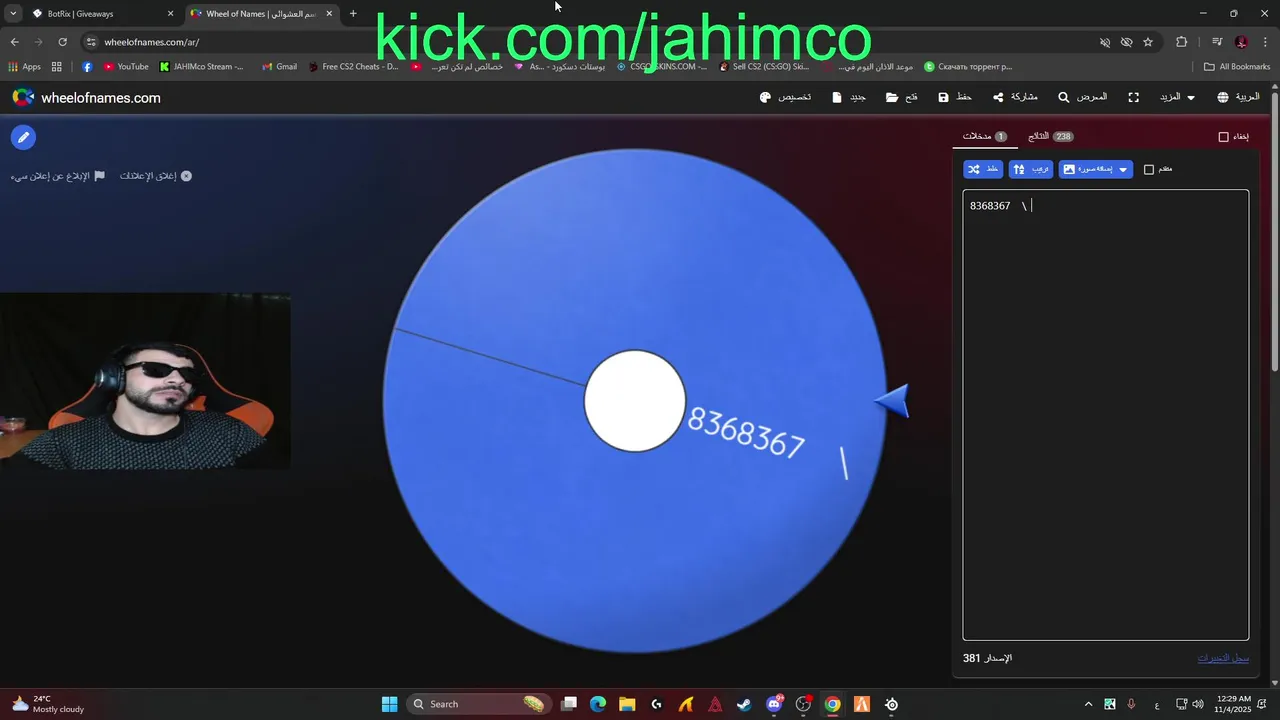The width and height of the screenshot is (1280, 720).
Task: Show hidden system tray icons
Action: (1088, 704)
